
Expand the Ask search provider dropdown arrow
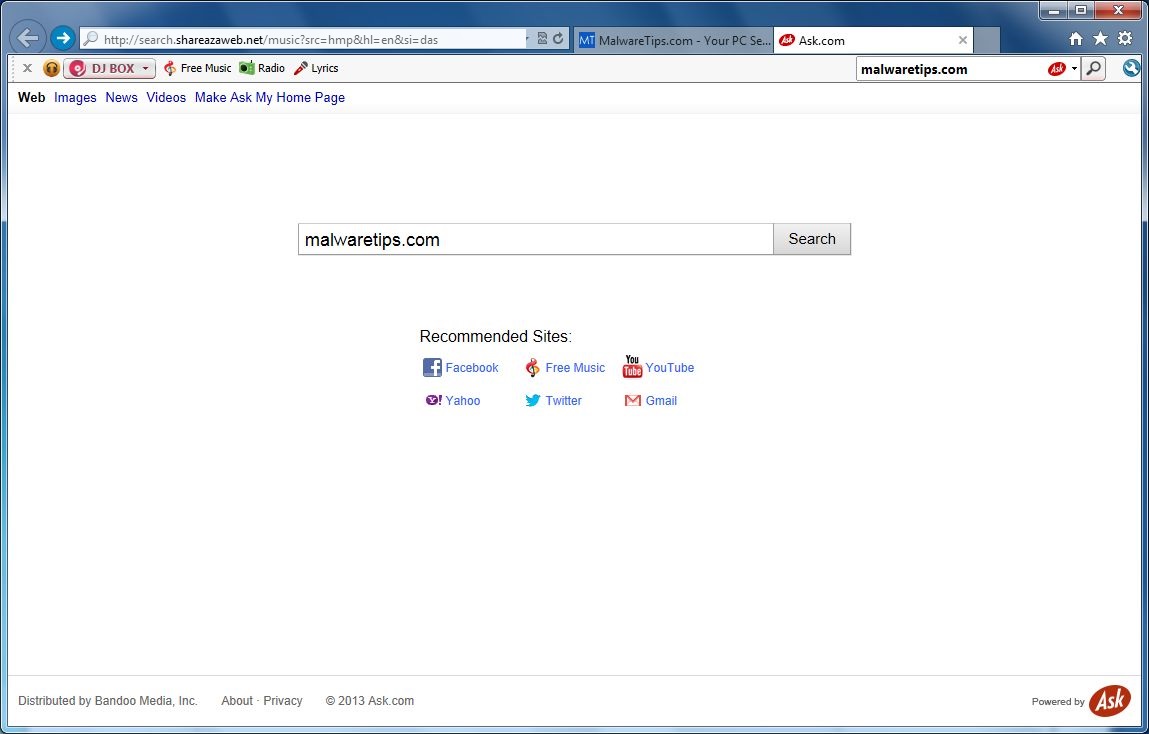[x=1074, y=69]
